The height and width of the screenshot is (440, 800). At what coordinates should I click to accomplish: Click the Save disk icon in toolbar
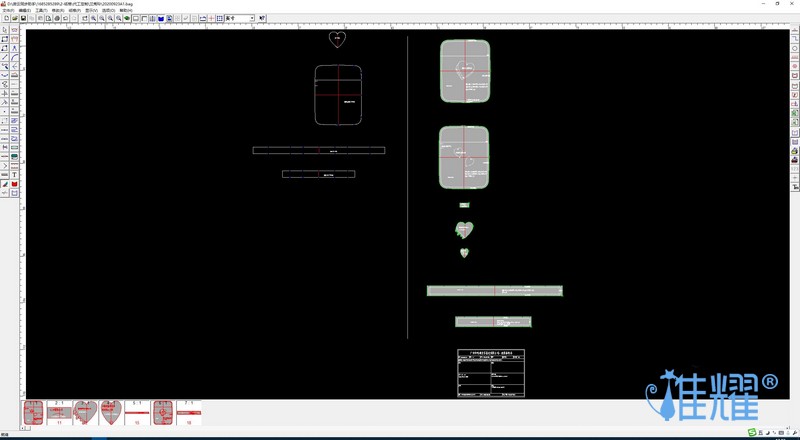point(23,18)
